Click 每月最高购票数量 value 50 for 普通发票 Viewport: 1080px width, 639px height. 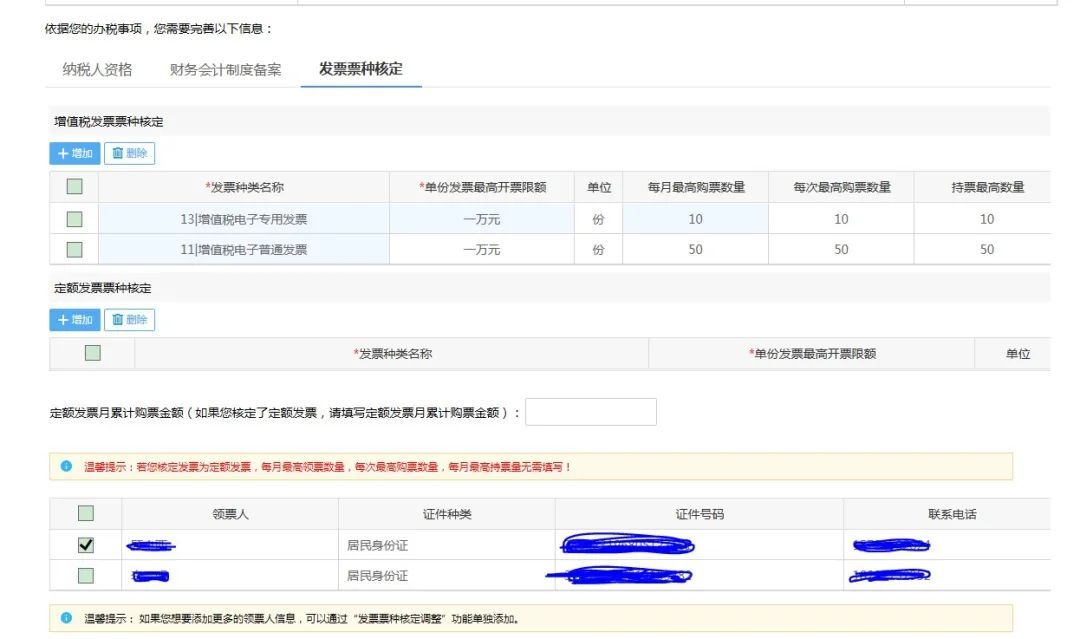696,249
